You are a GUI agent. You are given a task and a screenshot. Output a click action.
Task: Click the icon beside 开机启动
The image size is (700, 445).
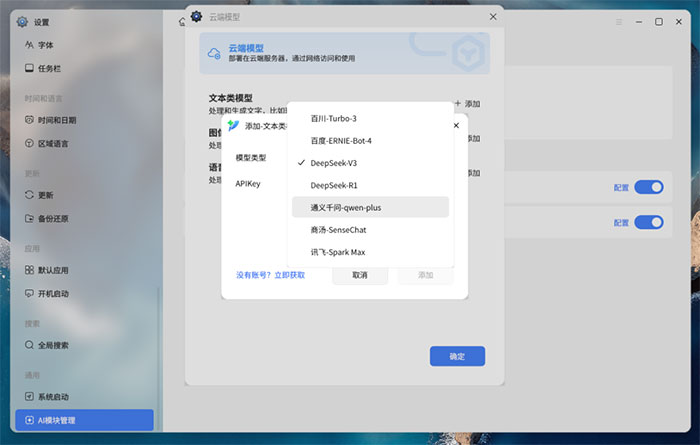29,293
